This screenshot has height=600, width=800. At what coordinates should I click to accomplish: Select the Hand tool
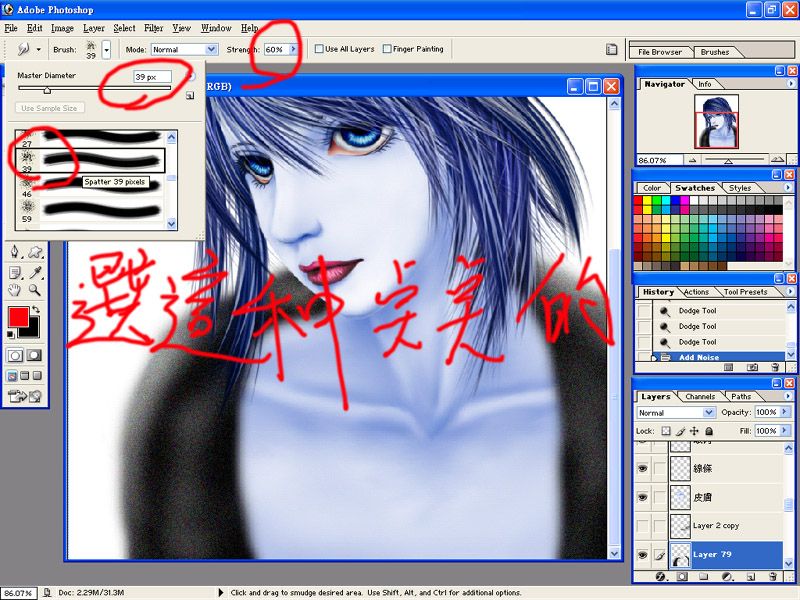[x=14, y=290]
